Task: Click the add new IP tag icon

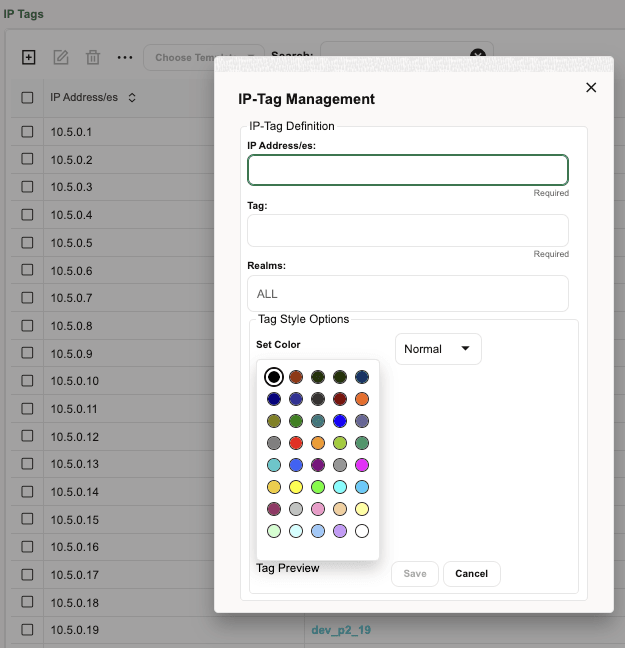Action: (x=29, y=57)
